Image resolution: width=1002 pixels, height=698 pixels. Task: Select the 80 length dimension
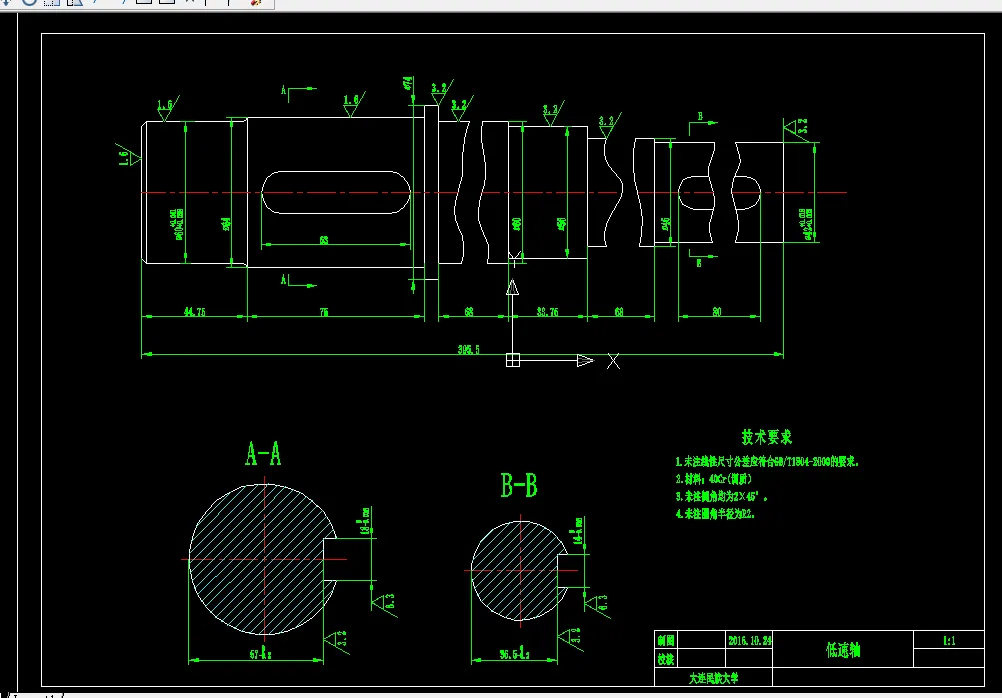click(x=716, y=312)
